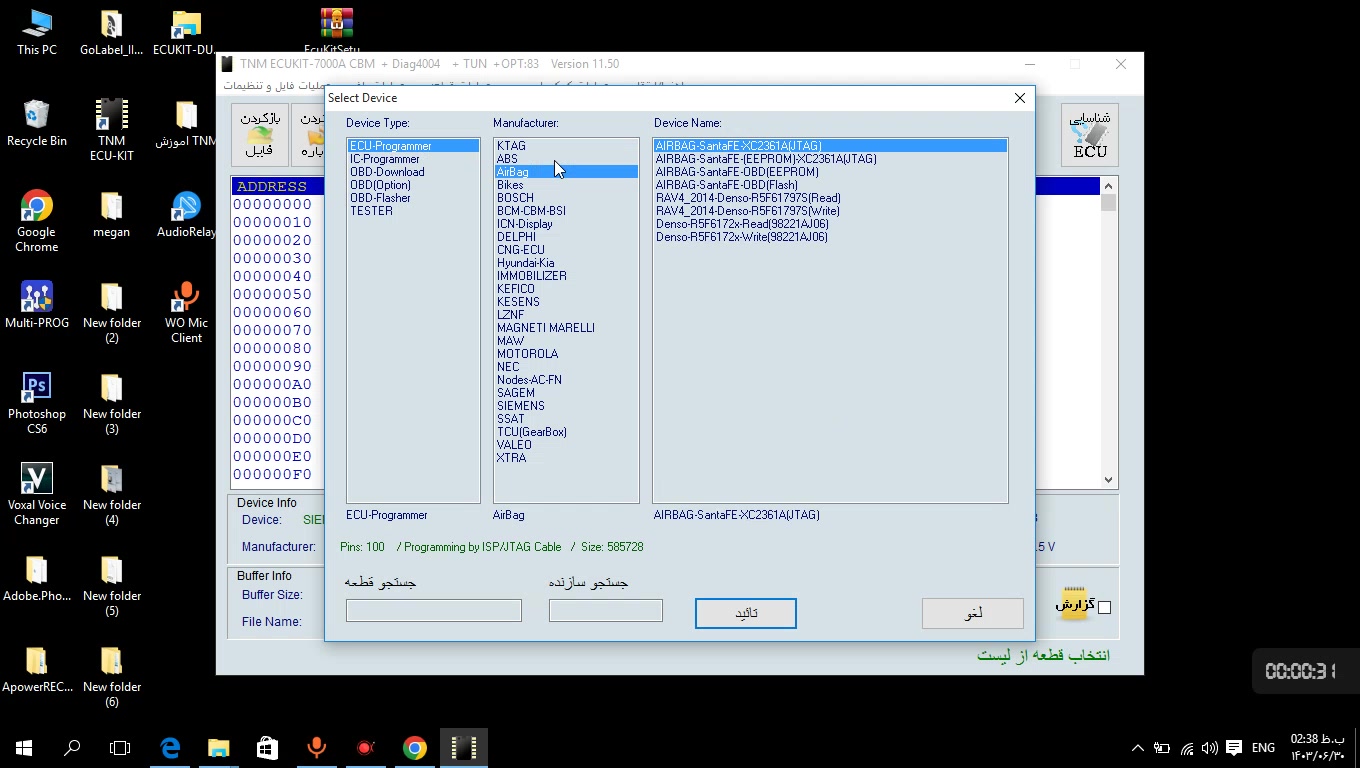Image resolution: width=1360 pixels, height=768 pixels.
Task: Select Denso-R5F6172x-Write(98221AJ06) device
Action: [x=830, y=237]
